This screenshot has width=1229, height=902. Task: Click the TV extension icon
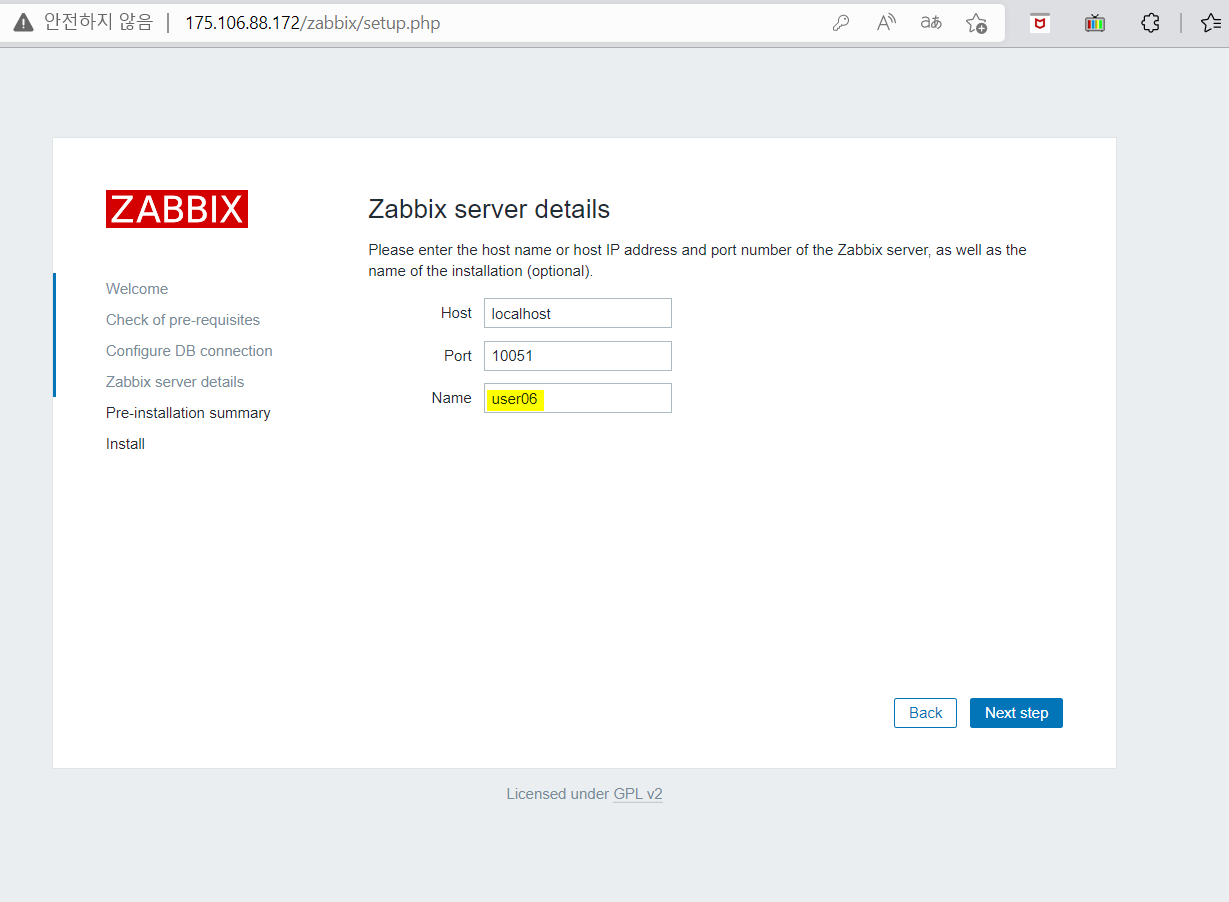(1094, 22)
